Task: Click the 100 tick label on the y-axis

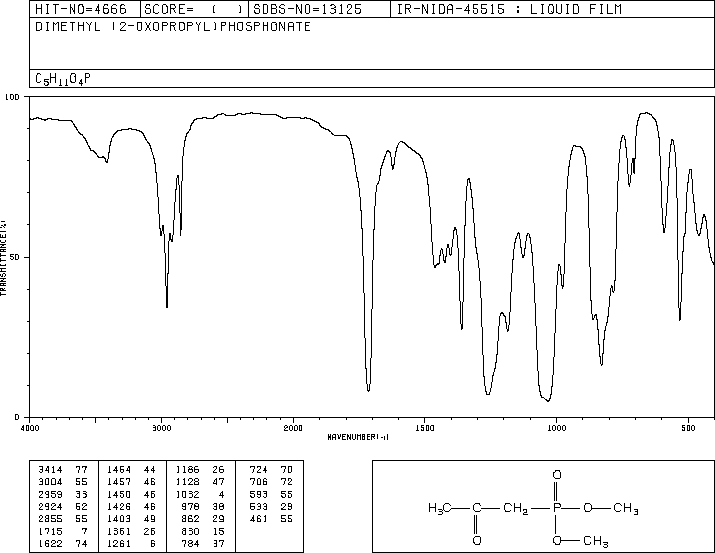Action: 12,97
